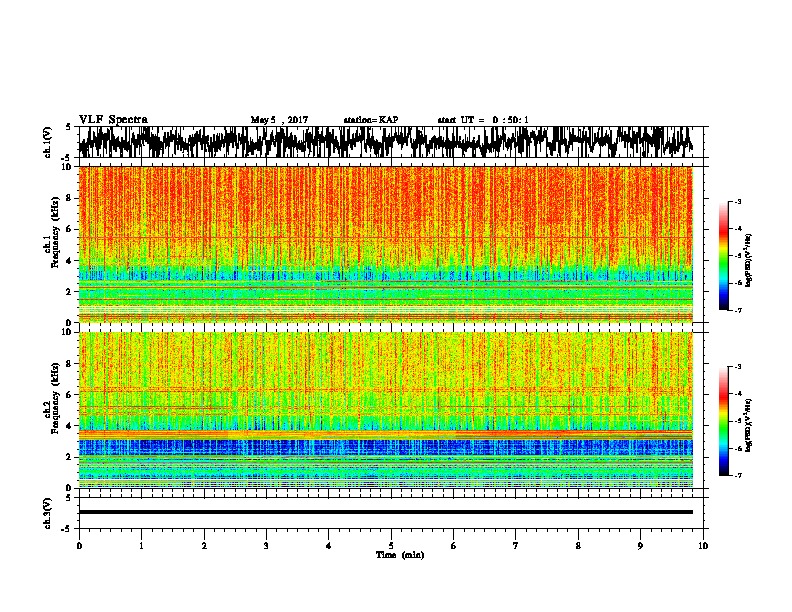
Task: Click the "-3" label on ch.1 colorbar
Action: 737,202
